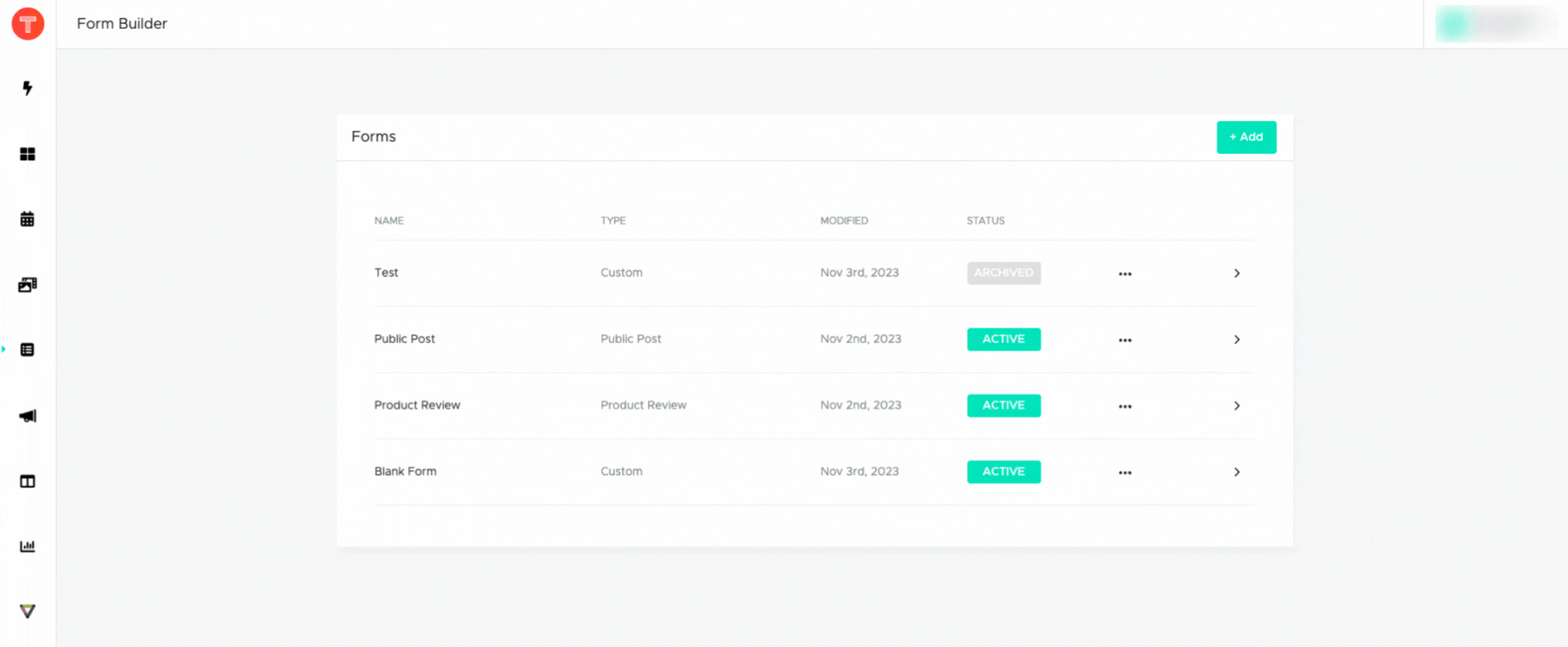Open the dashboard grid sidebar icon

[27, 154]
